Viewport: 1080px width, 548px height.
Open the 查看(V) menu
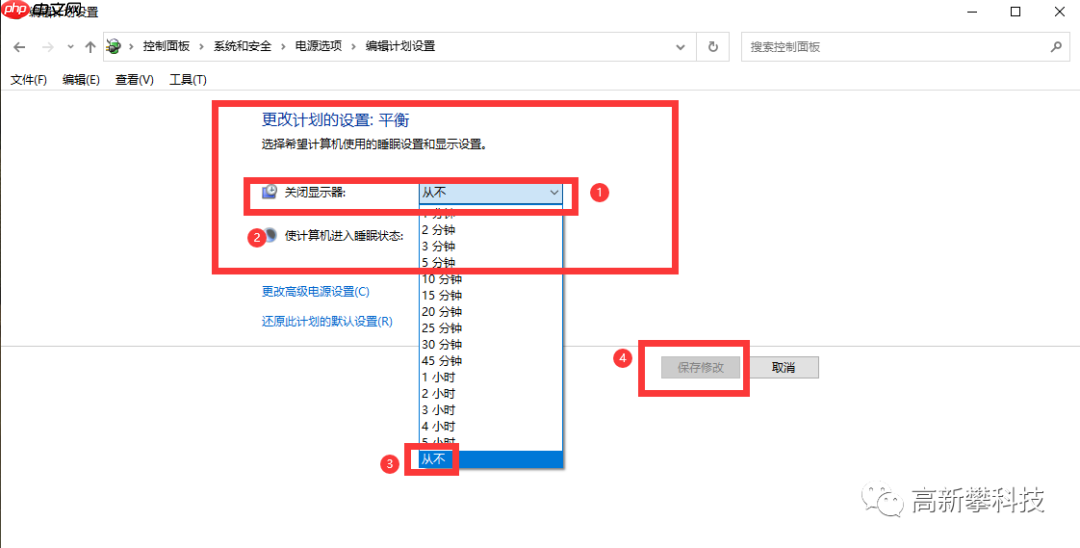tap(134, 80)
